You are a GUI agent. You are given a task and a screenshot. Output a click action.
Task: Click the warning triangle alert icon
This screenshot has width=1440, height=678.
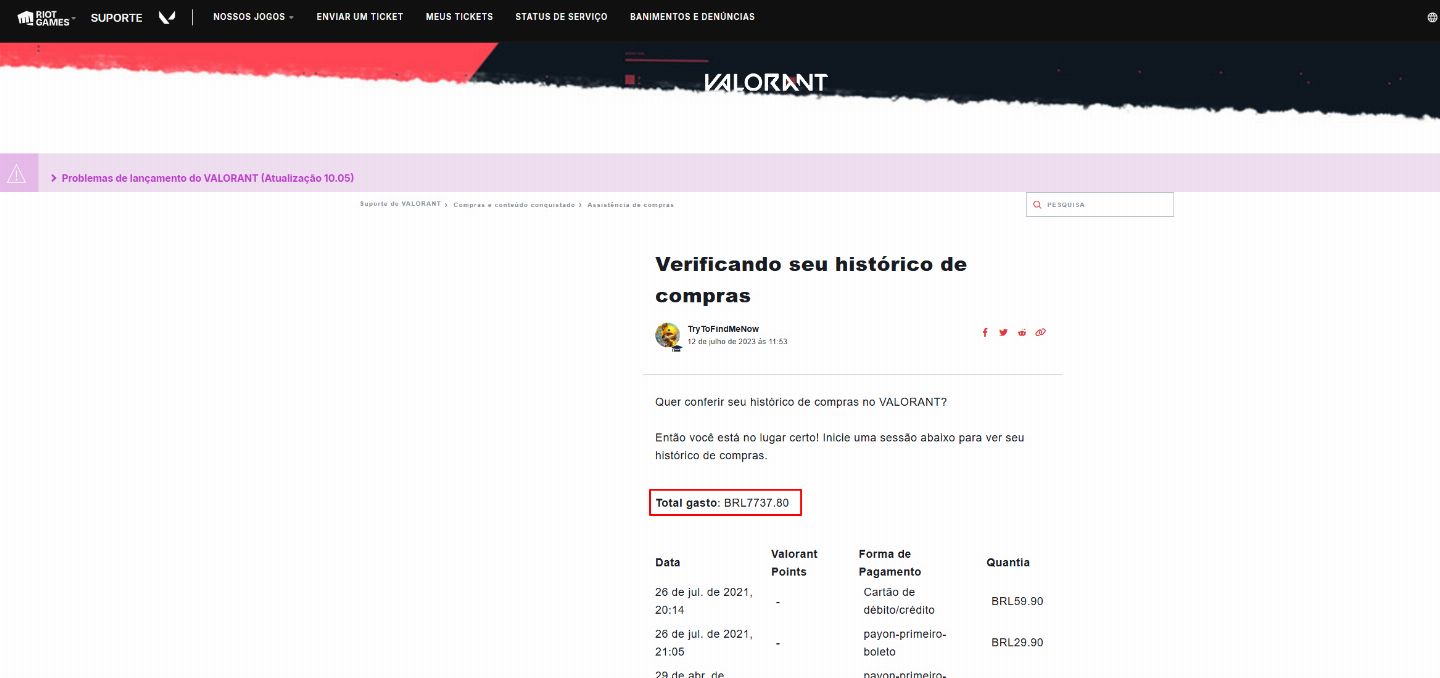click(x=16, y=173)
